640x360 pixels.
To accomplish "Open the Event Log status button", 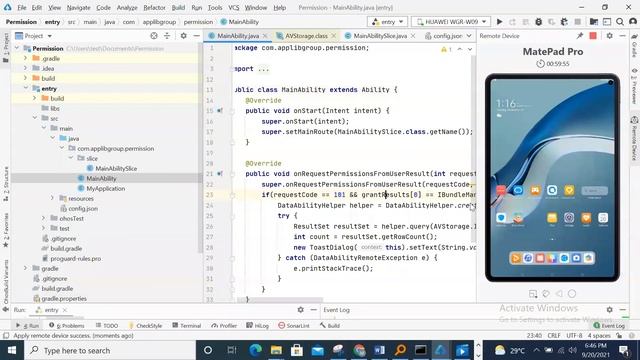I will 609,325.
